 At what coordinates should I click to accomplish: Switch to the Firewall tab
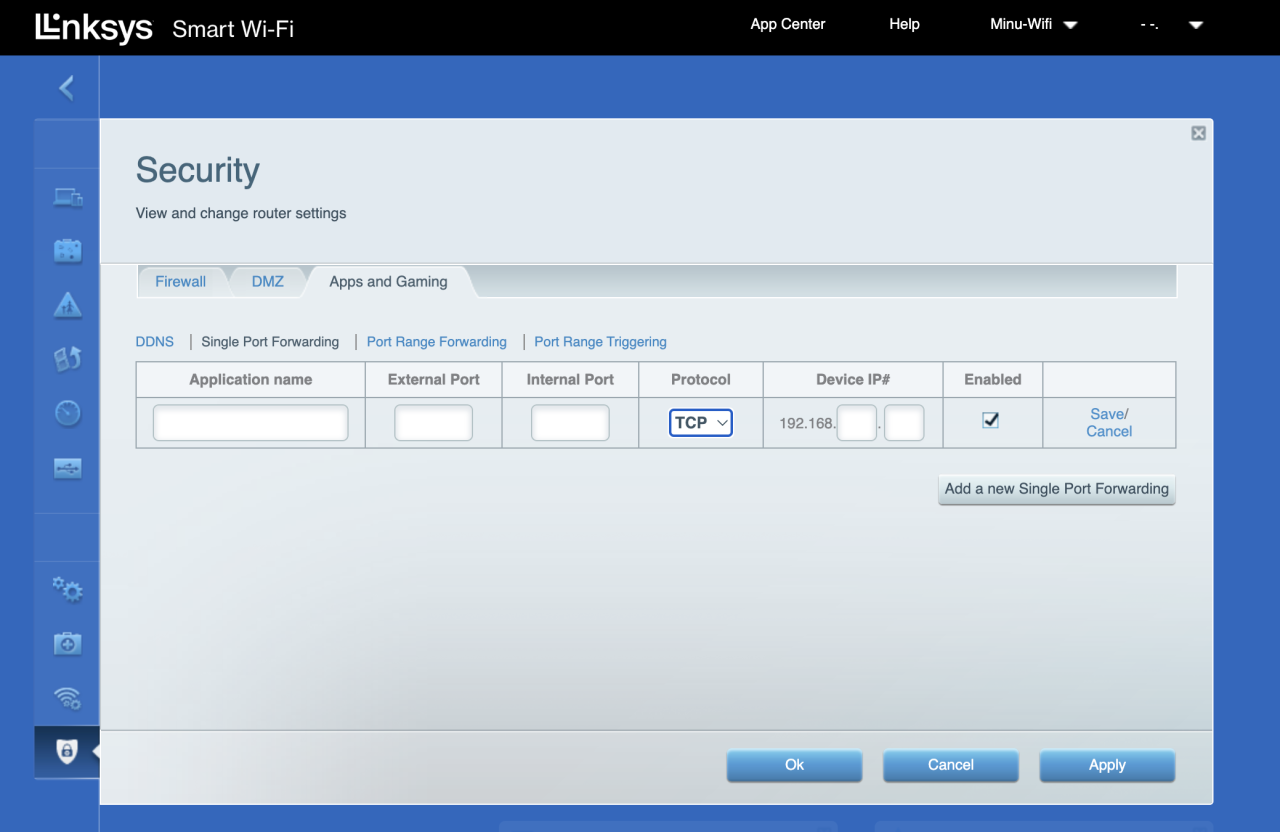click(180, 281)
